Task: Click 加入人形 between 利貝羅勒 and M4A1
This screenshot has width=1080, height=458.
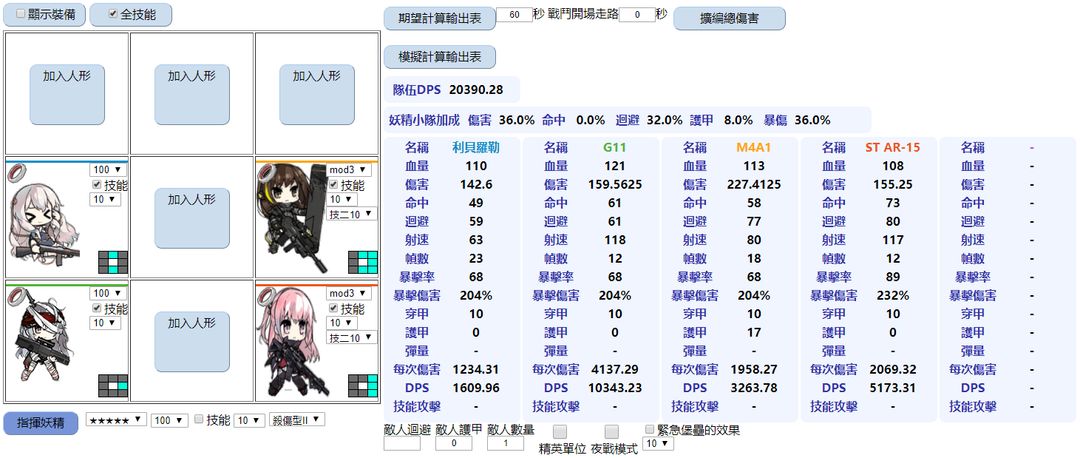Action: 191,217
